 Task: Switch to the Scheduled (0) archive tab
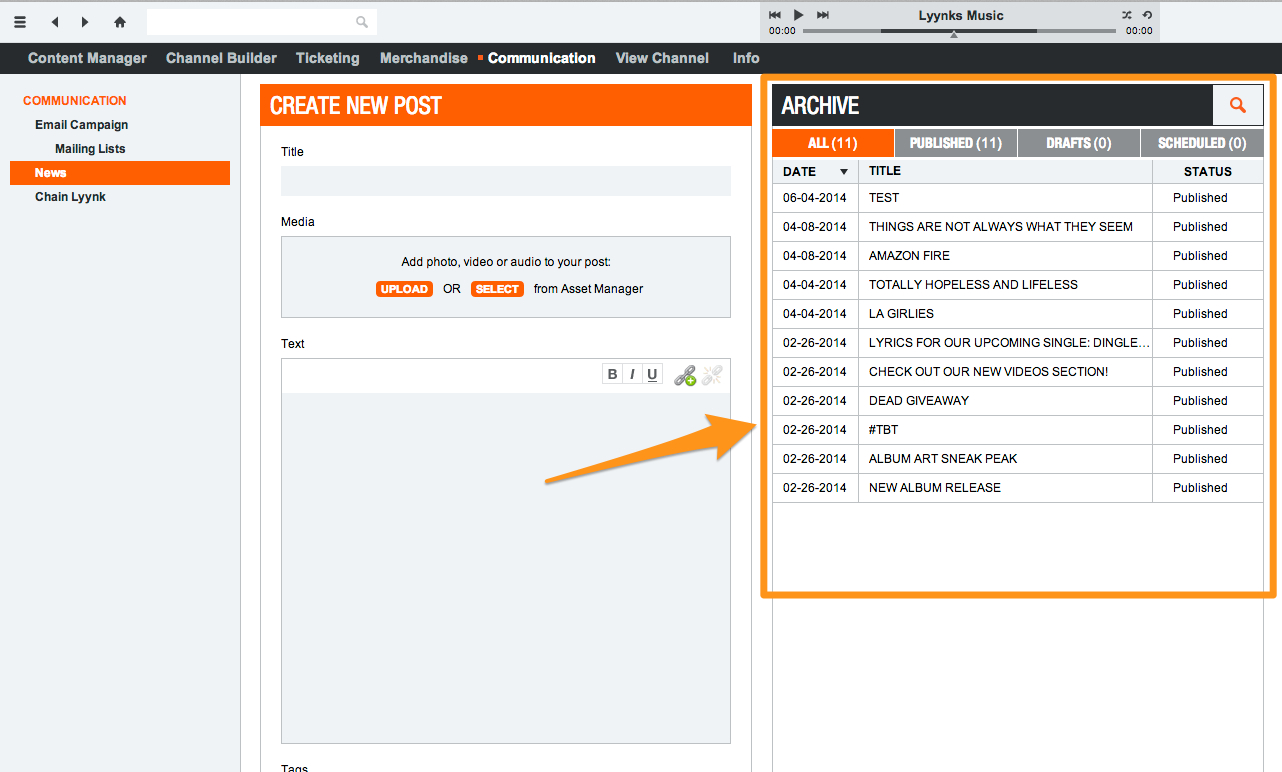(1202, 143)
